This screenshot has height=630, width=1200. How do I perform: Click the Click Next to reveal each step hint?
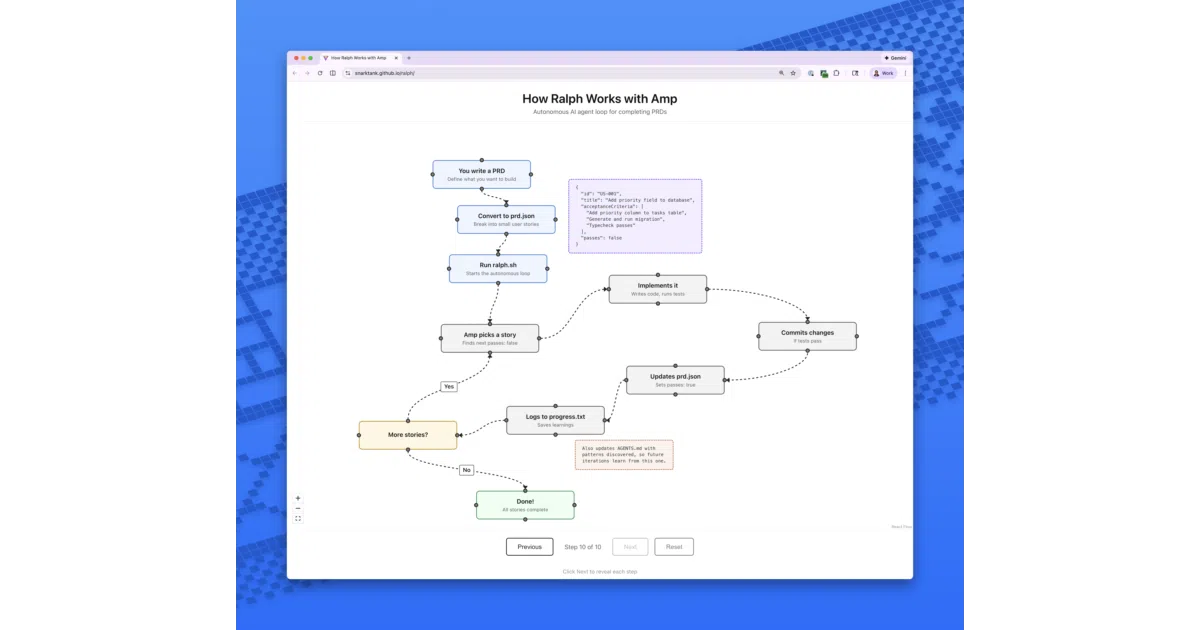(x=600, y=572)
